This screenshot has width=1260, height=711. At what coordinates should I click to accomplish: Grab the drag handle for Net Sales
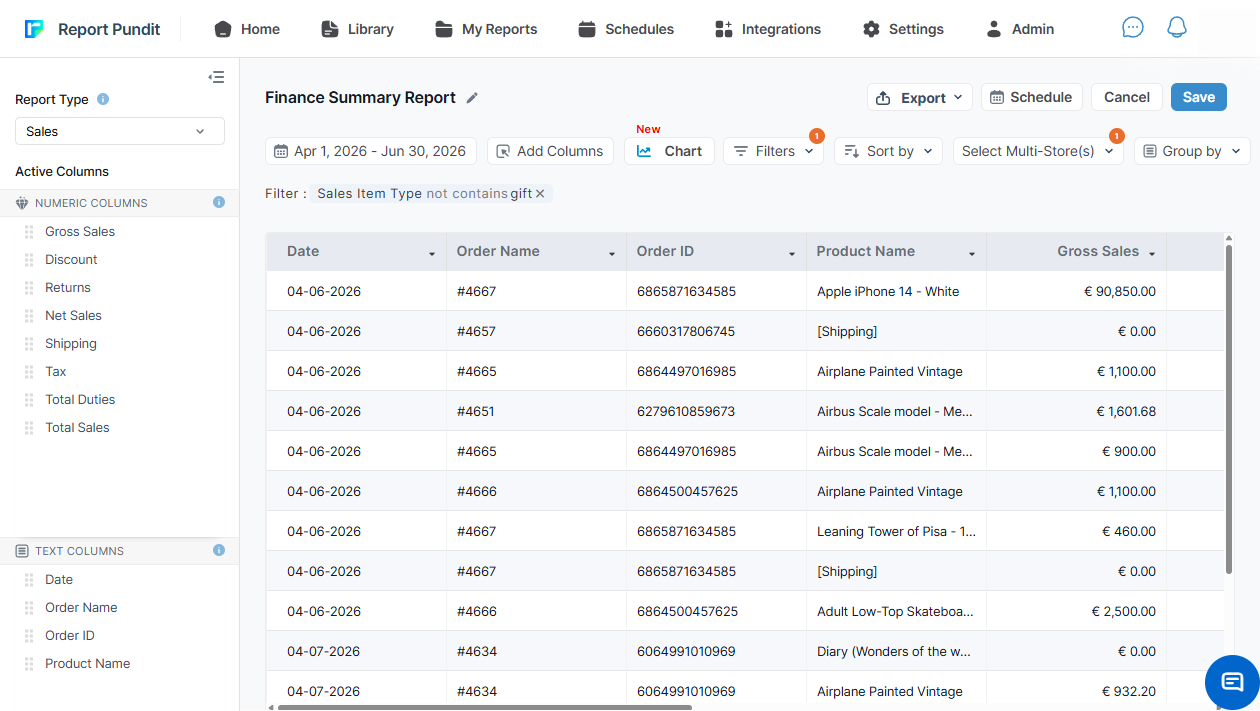29,315
